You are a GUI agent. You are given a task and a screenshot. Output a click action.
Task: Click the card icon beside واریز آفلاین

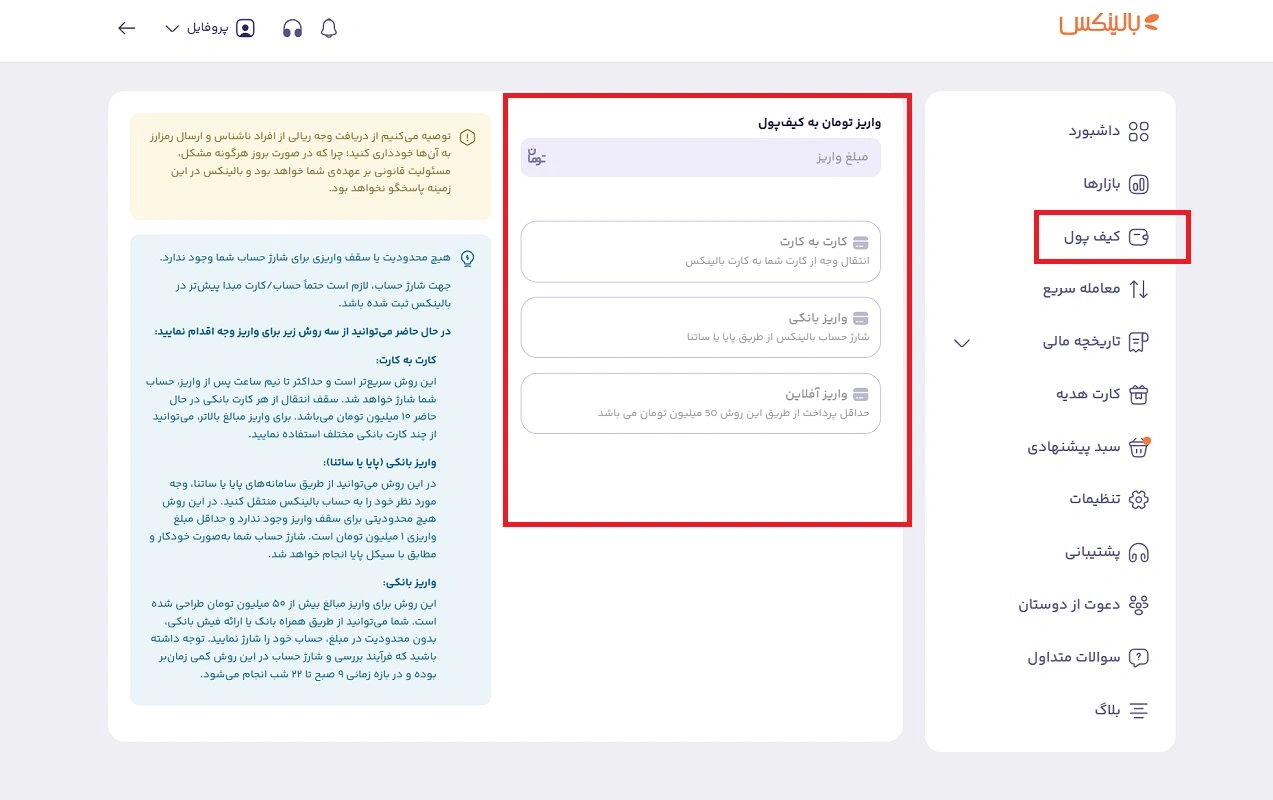[860, 394]
